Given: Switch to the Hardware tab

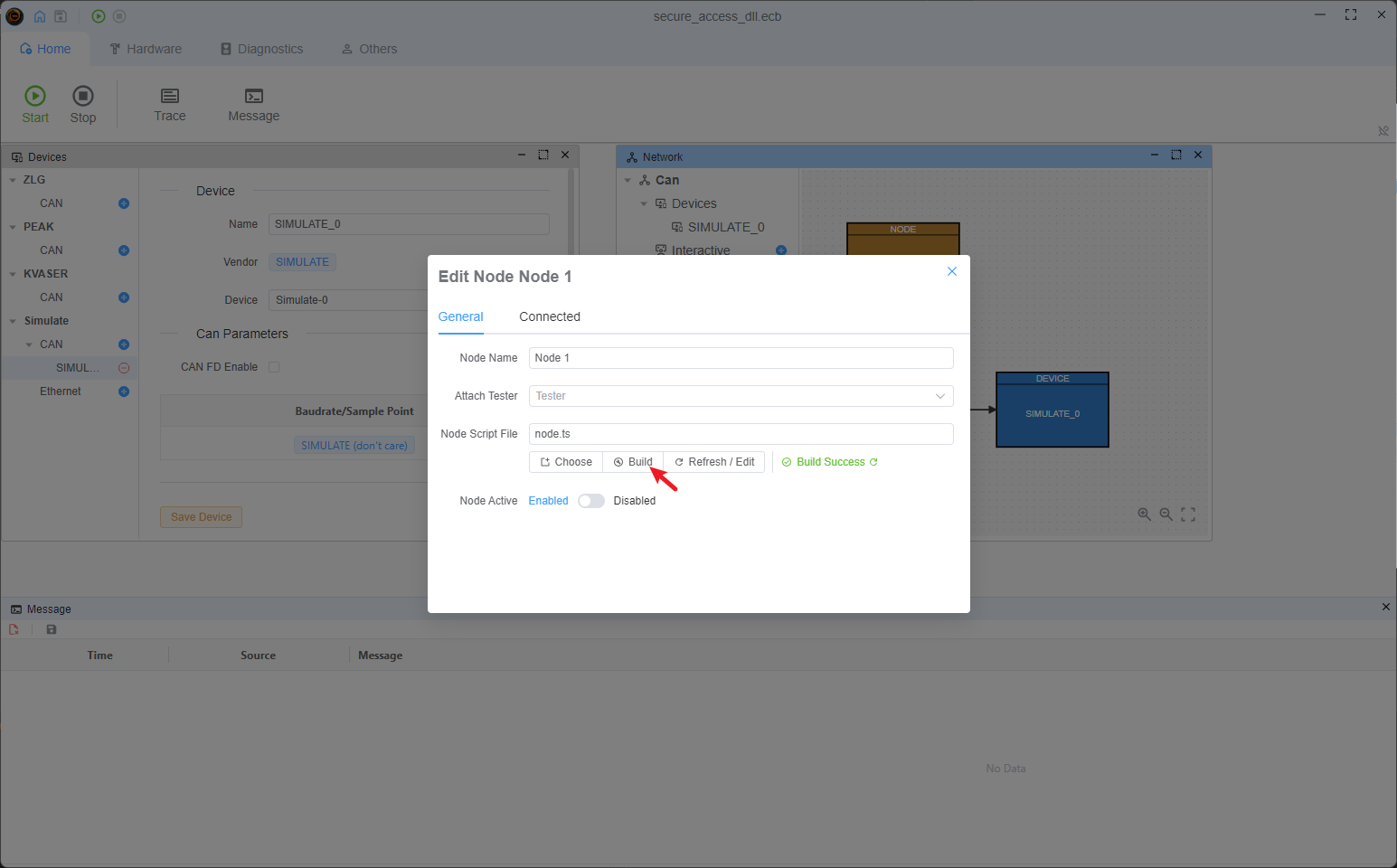Looking at the screenshot, I should tap(146, 49).
